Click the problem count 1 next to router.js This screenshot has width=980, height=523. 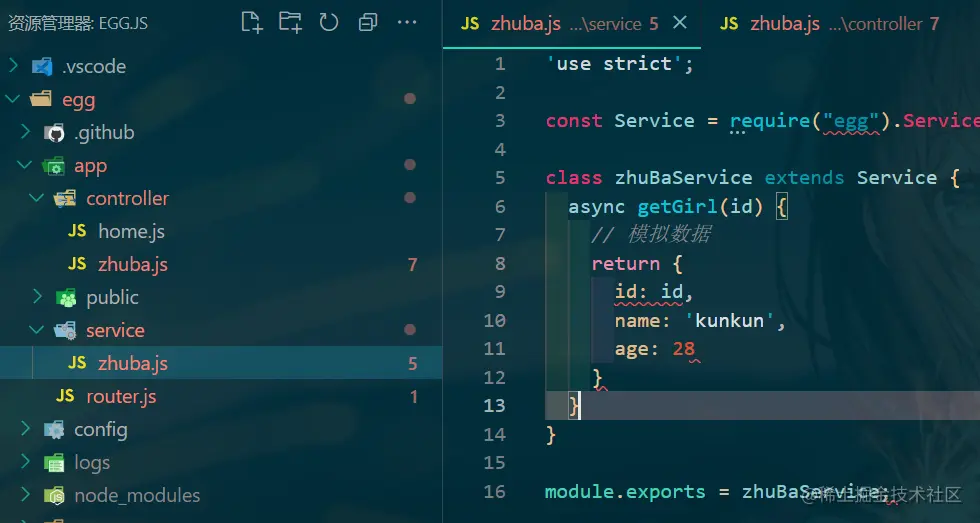pyautogui.click(x=414, y=396)
